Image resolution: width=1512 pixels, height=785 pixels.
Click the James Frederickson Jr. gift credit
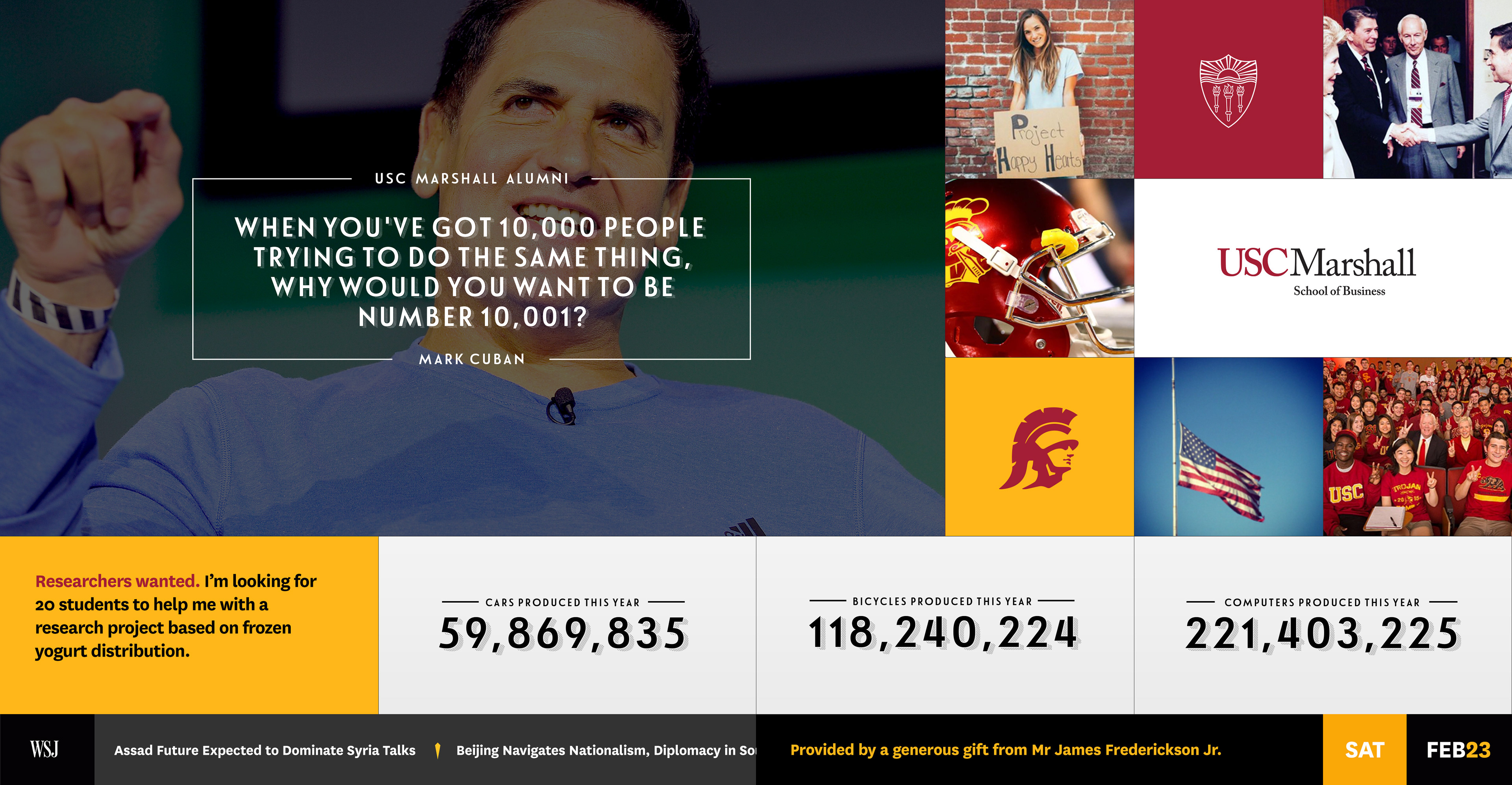point(1006,750)
